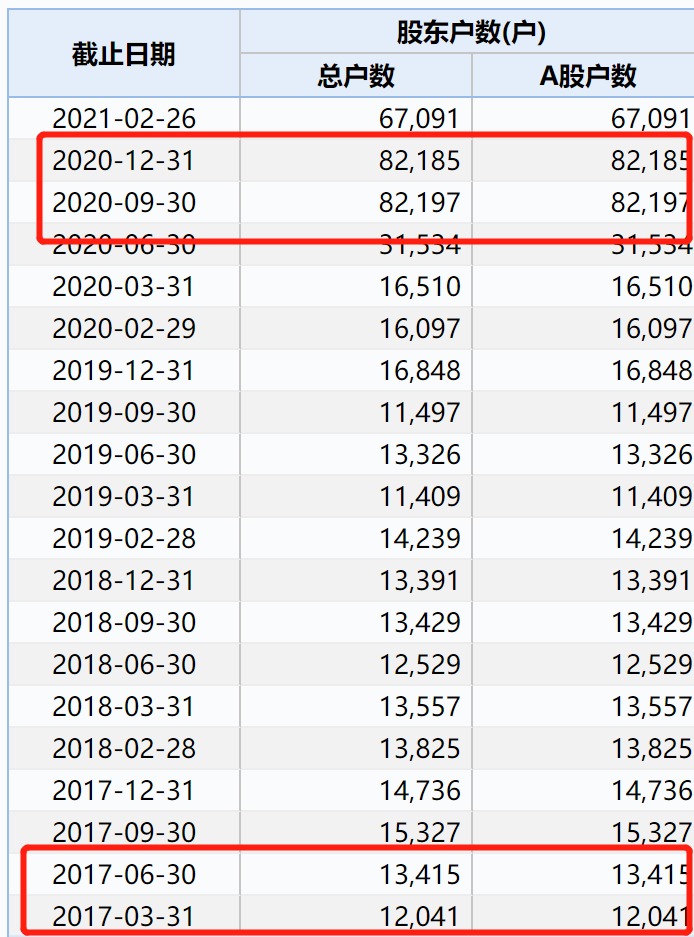This screenshot has height=937, width=694.
Task: Click total count 11,497 for 2019-09-30
Action: point(420,412)
